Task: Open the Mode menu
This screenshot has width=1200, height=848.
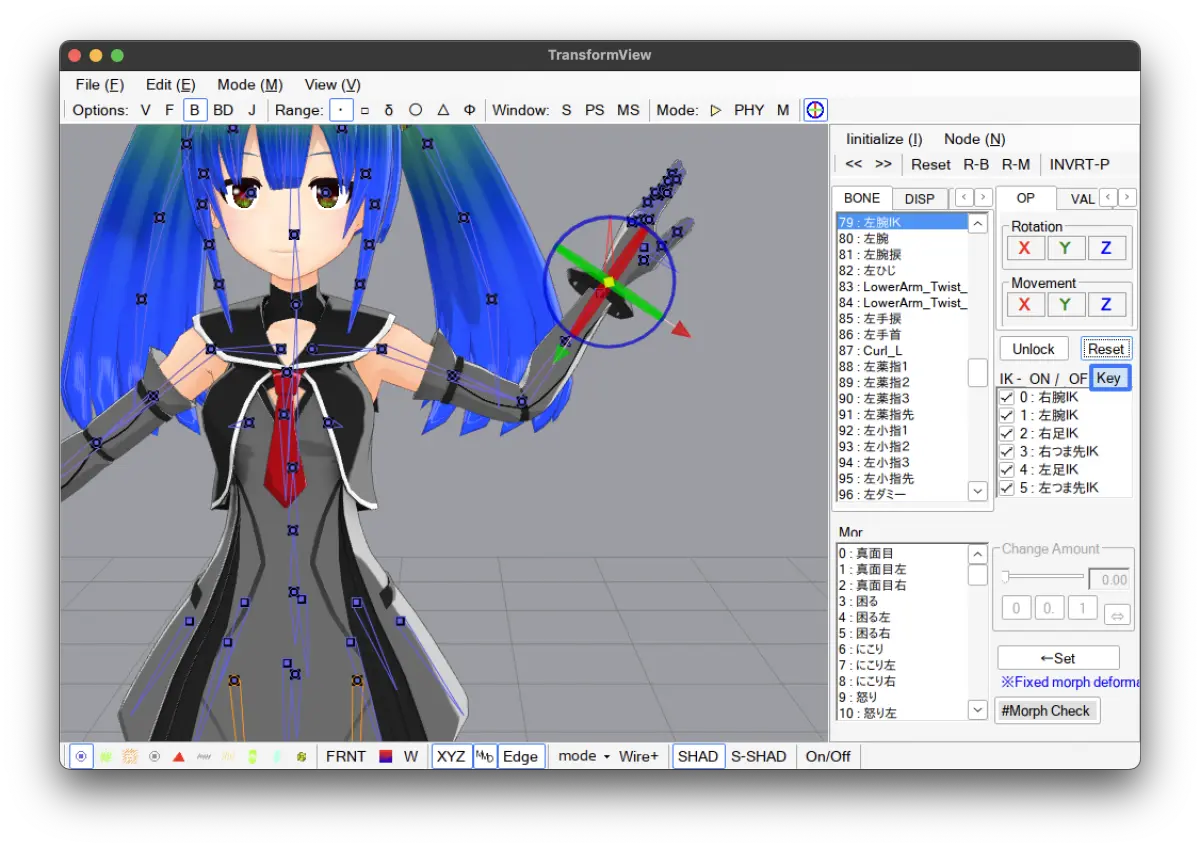Action: point(250,85)
